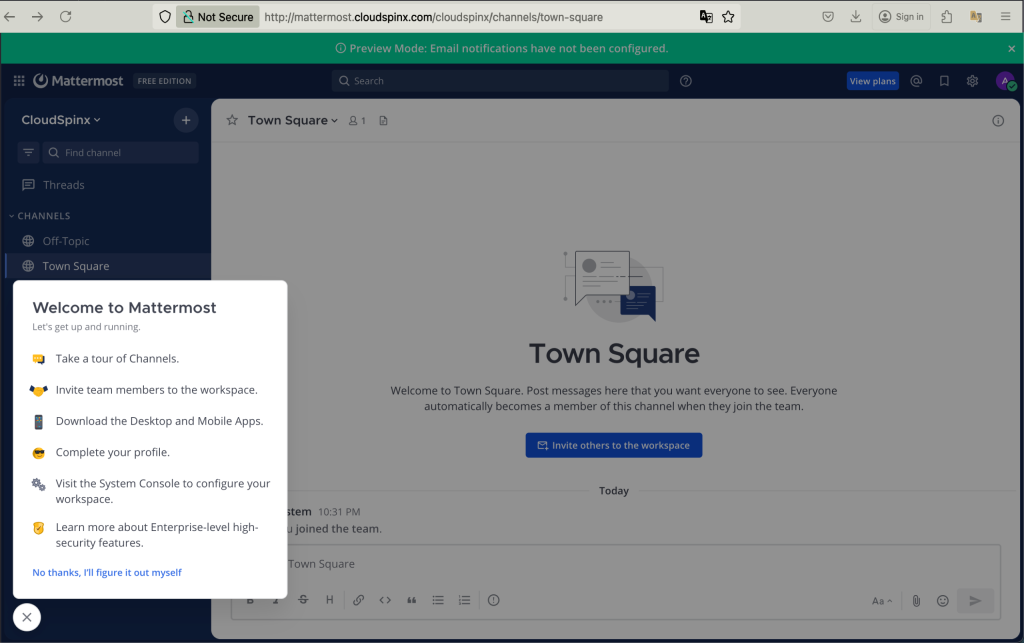Open the channel filter icon in sidebar

point(27,152)
